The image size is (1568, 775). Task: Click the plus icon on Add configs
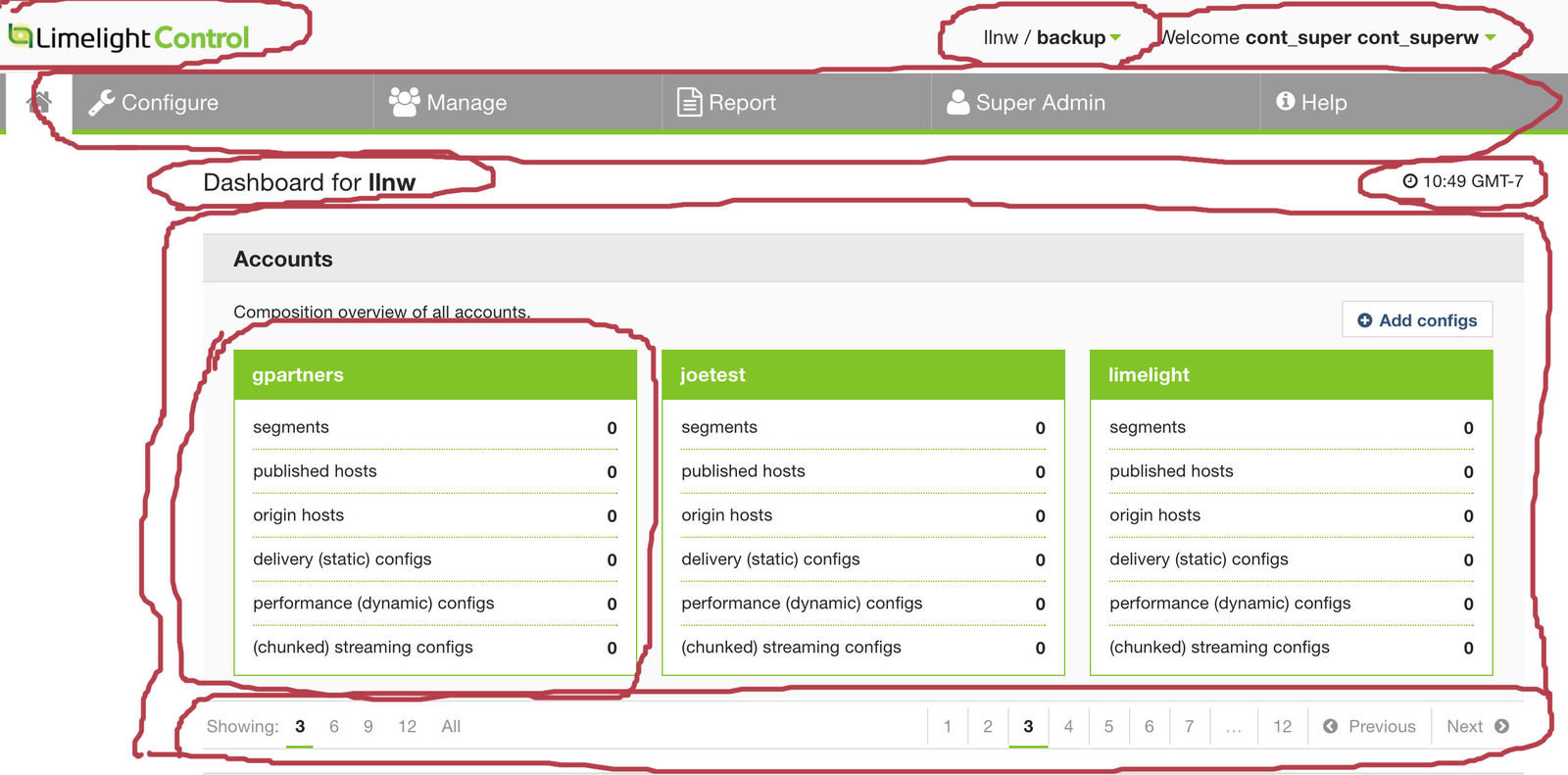click(x=1364, y=320)
